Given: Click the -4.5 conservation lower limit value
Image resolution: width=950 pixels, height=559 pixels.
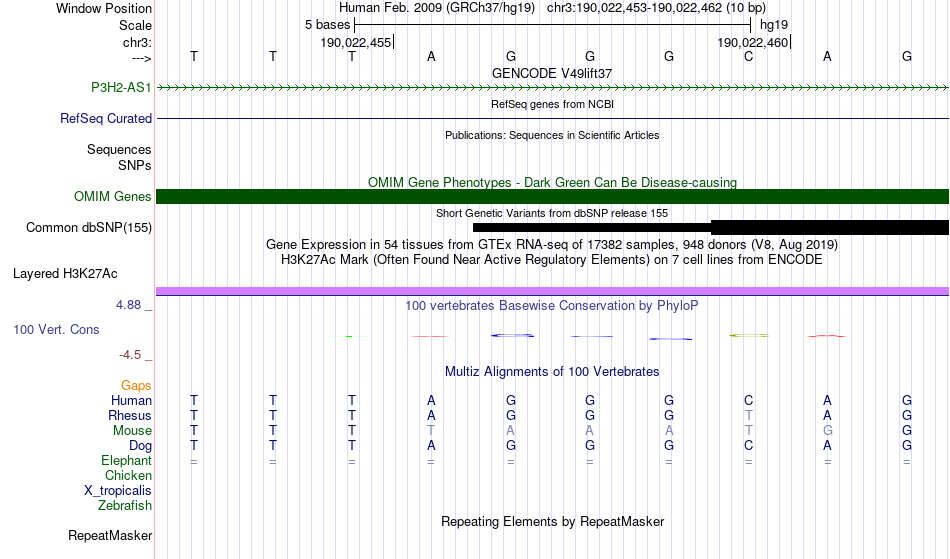Looking at the screenshot, I should tap(130, 355).
